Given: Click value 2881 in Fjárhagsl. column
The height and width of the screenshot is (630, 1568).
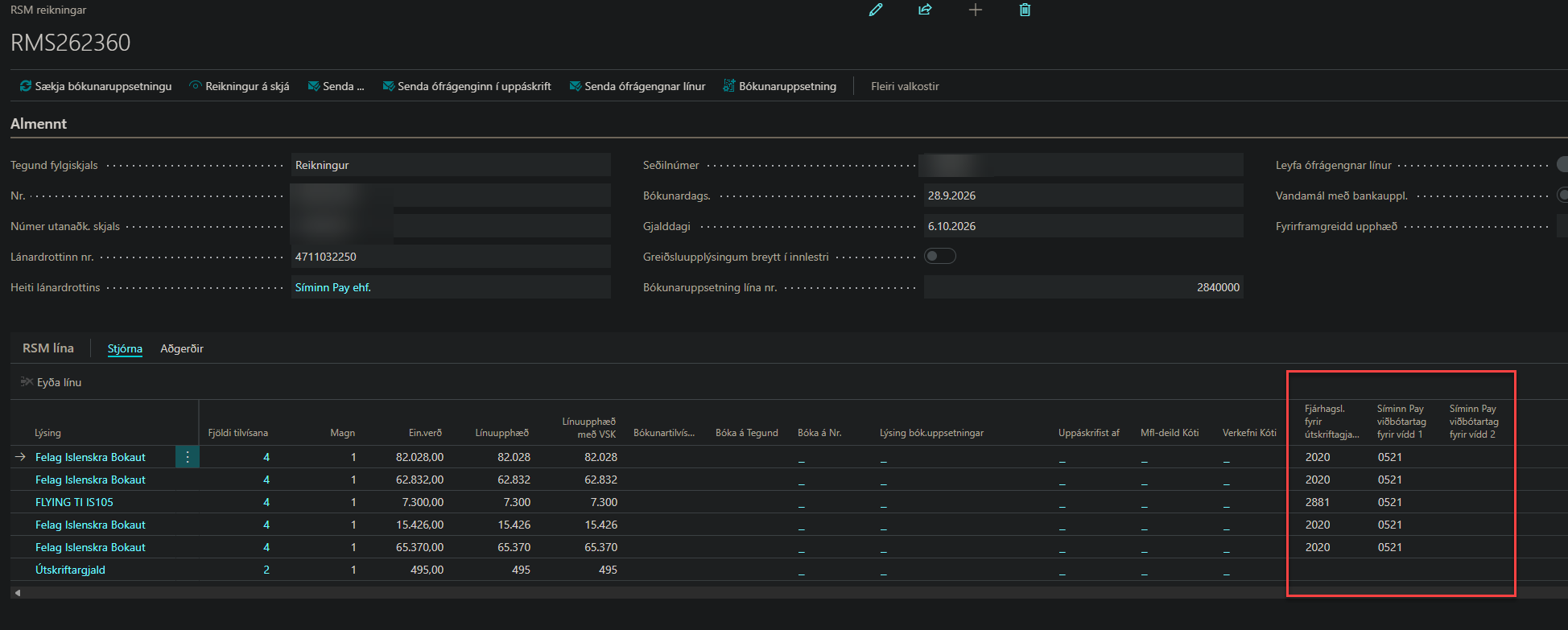Looking at the screenshot, I should coord(1317,502).
